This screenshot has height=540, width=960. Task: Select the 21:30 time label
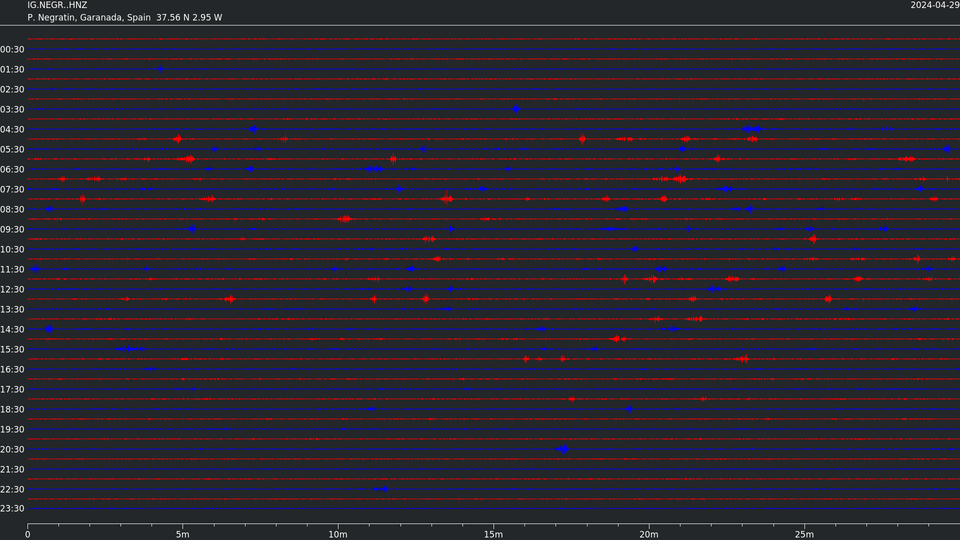12,470
